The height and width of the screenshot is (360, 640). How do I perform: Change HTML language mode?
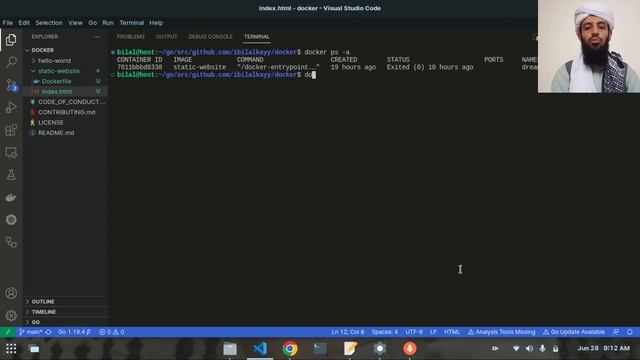(452, 332)
